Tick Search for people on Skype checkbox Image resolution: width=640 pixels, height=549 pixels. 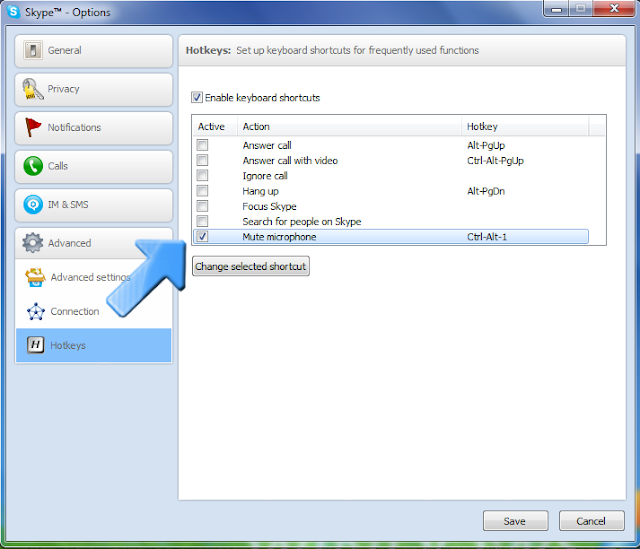click(202, 221)
